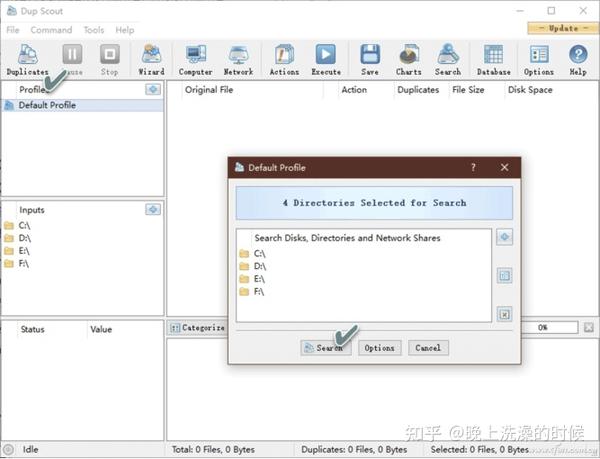Click Duplicates: 0 Files status text
This screenshot has width=600, height=459.
coord(354,449)
